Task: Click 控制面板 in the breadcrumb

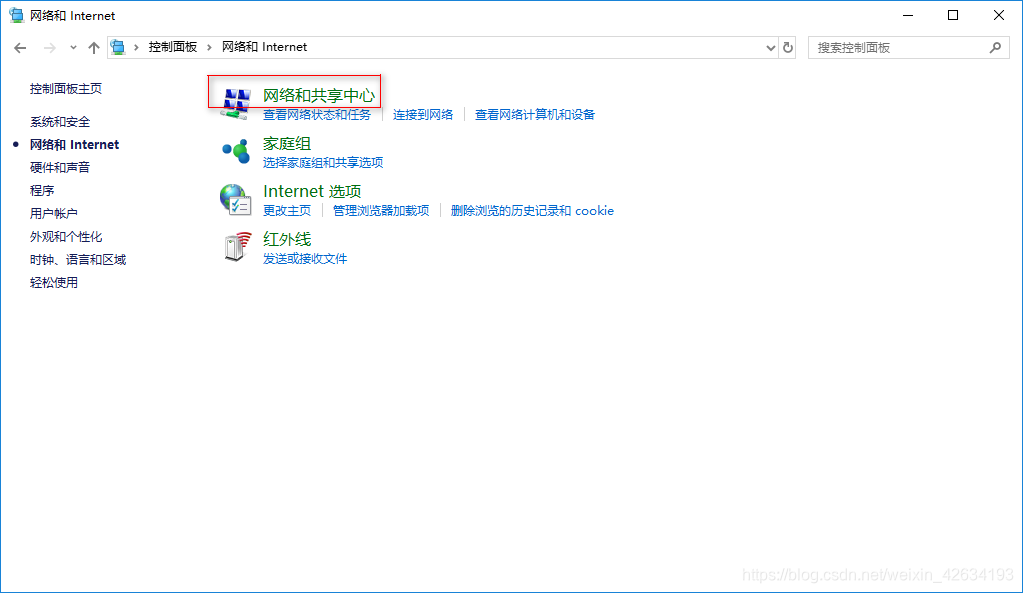Action: tap(173, 47)
